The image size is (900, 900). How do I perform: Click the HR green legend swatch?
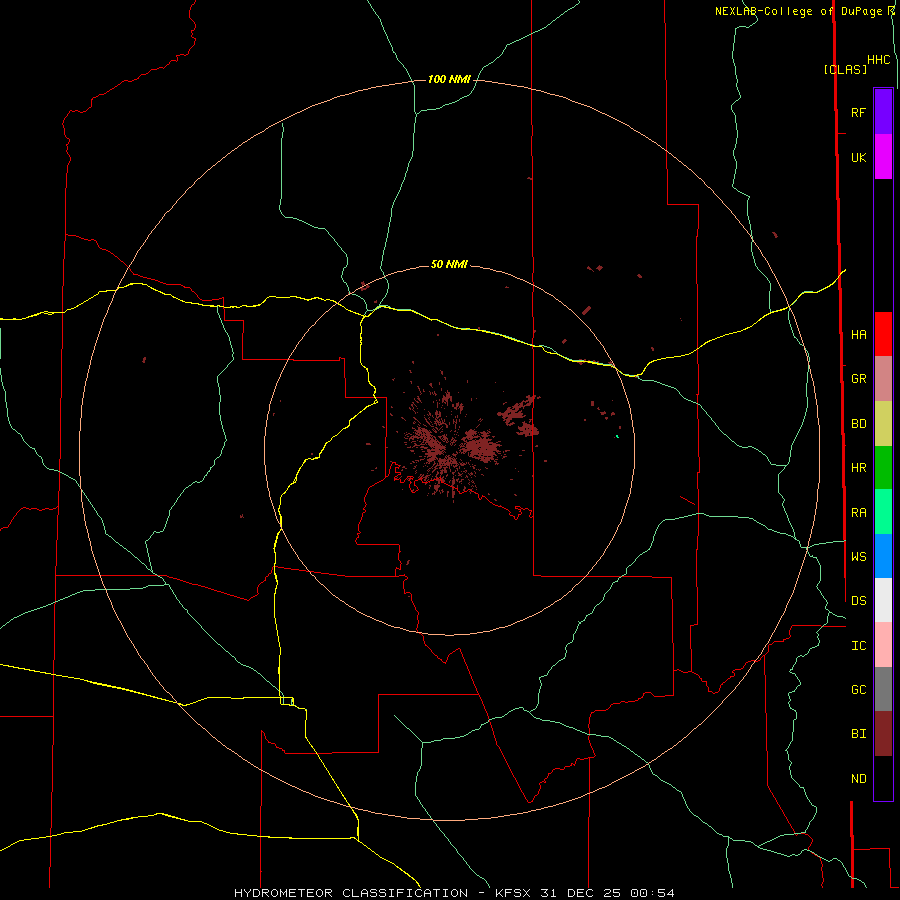point(883,468)
